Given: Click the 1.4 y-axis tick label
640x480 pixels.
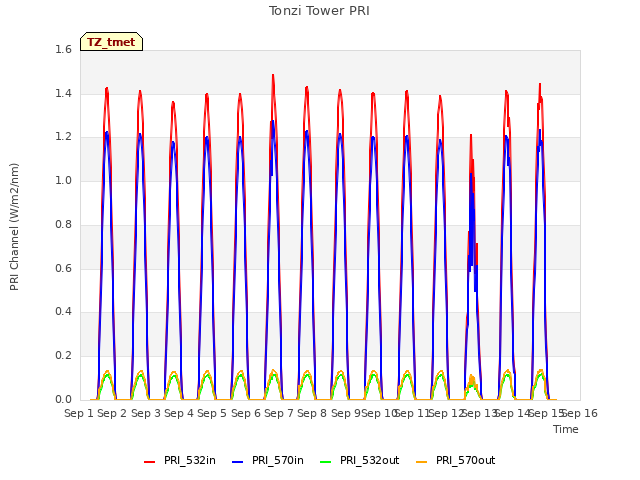Looking at the screenshot, I should [x=63, y=93].
